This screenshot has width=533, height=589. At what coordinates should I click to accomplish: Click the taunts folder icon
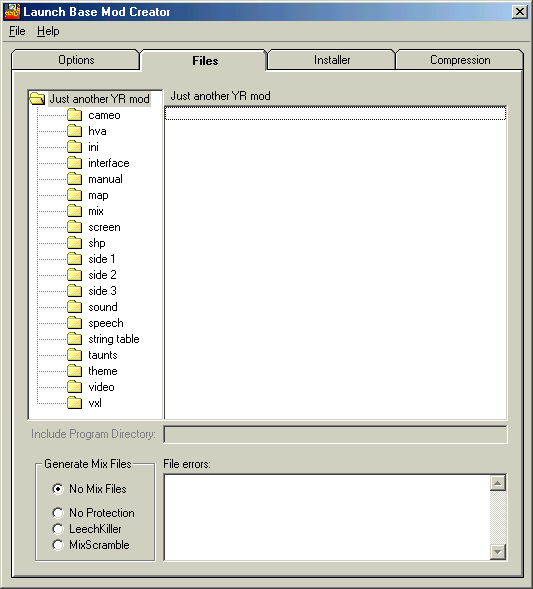point(75,355)
